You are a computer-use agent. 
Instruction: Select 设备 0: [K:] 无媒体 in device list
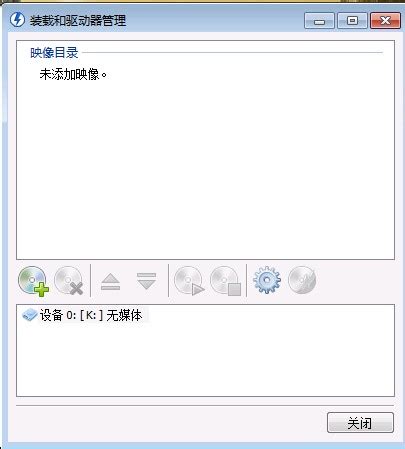(x=85, y=315)
